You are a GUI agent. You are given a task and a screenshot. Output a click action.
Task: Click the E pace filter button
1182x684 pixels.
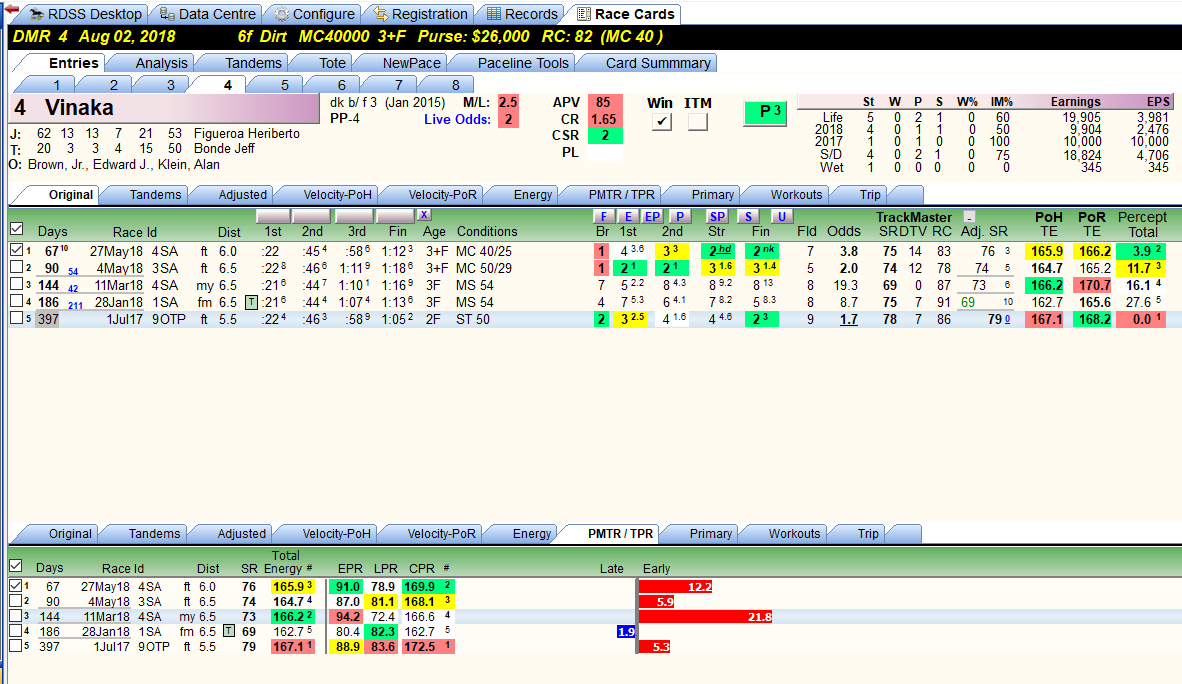(x=628, y=216)
